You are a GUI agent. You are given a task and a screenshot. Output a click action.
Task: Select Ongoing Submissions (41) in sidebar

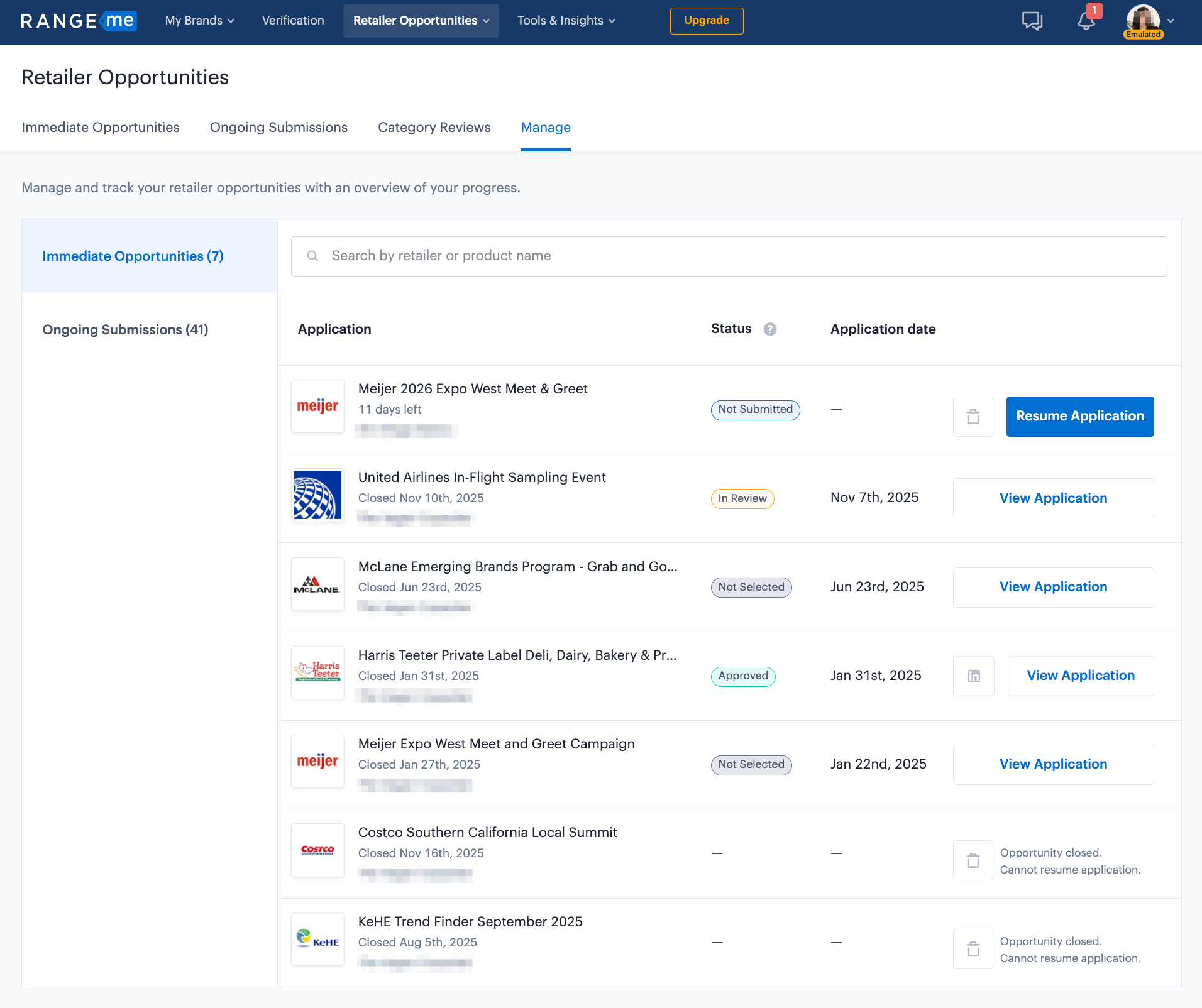coord(125,330)
